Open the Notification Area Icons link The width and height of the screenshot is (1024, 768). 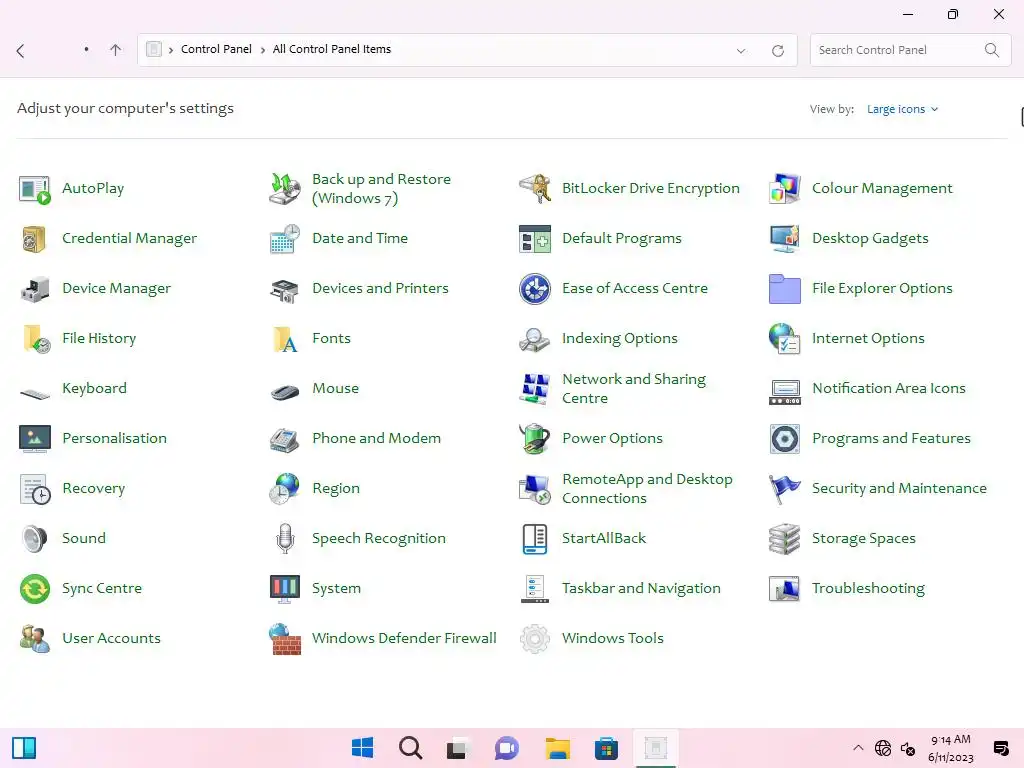[888, 388]
